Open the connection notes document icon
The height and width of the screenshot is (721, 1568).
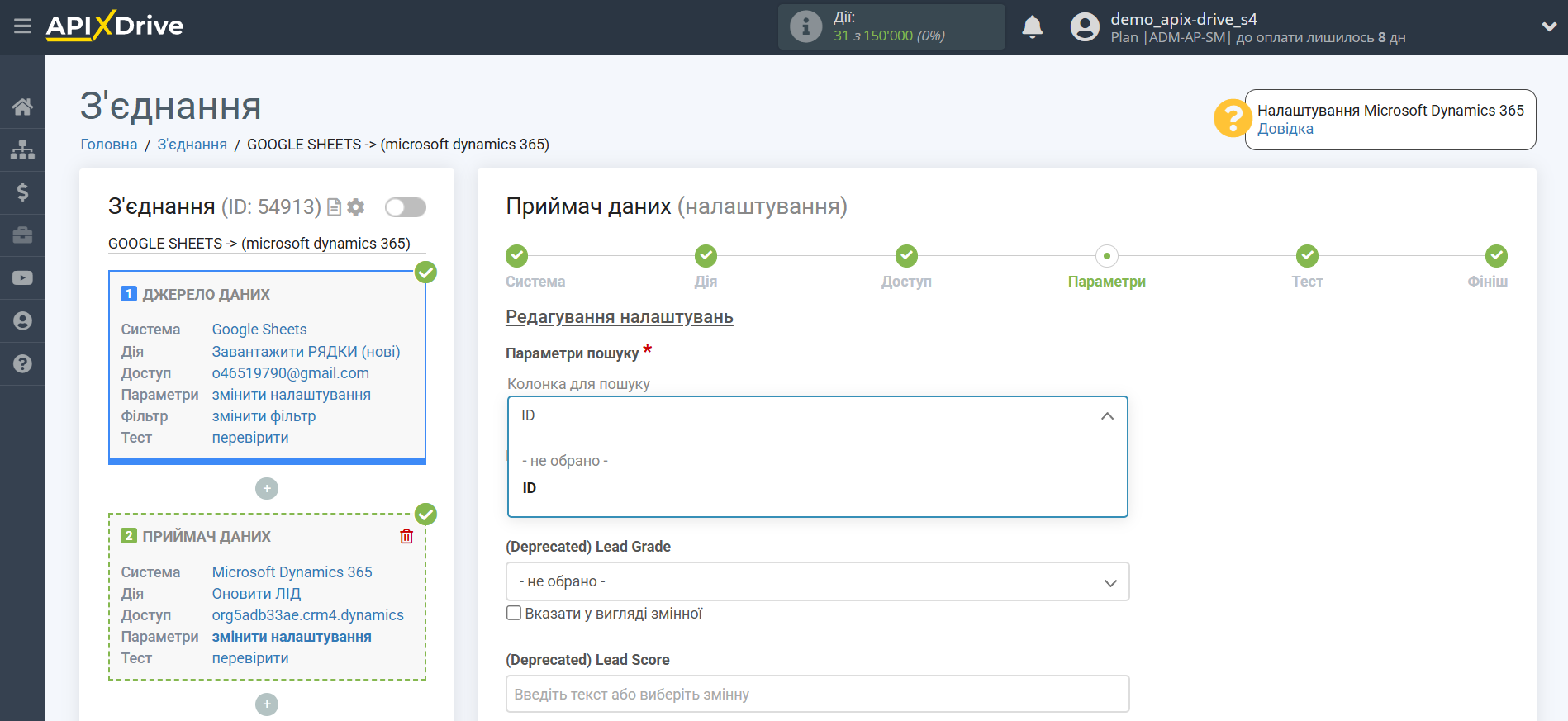(334, 207)
